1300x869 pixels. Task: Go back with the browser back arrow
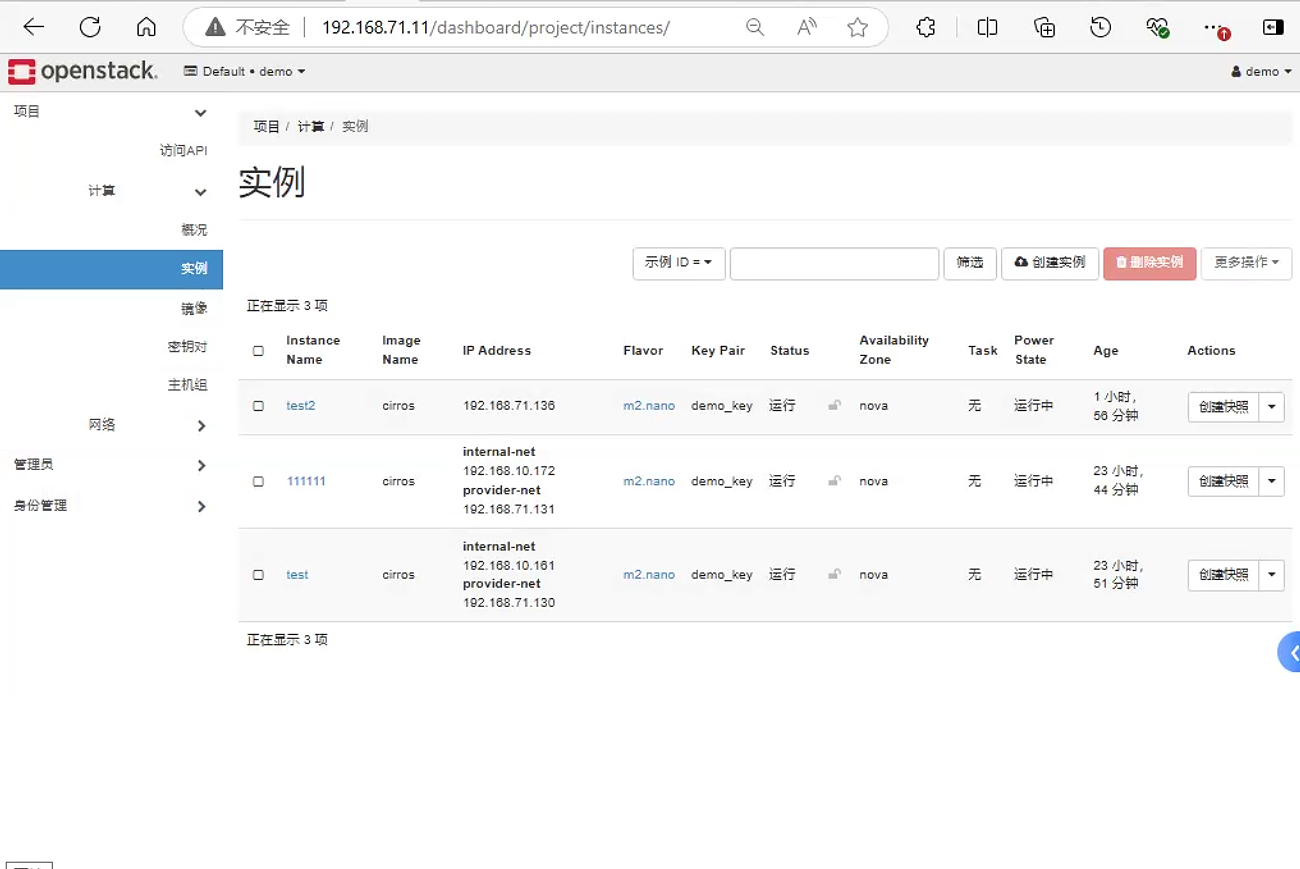pos(34,27)
